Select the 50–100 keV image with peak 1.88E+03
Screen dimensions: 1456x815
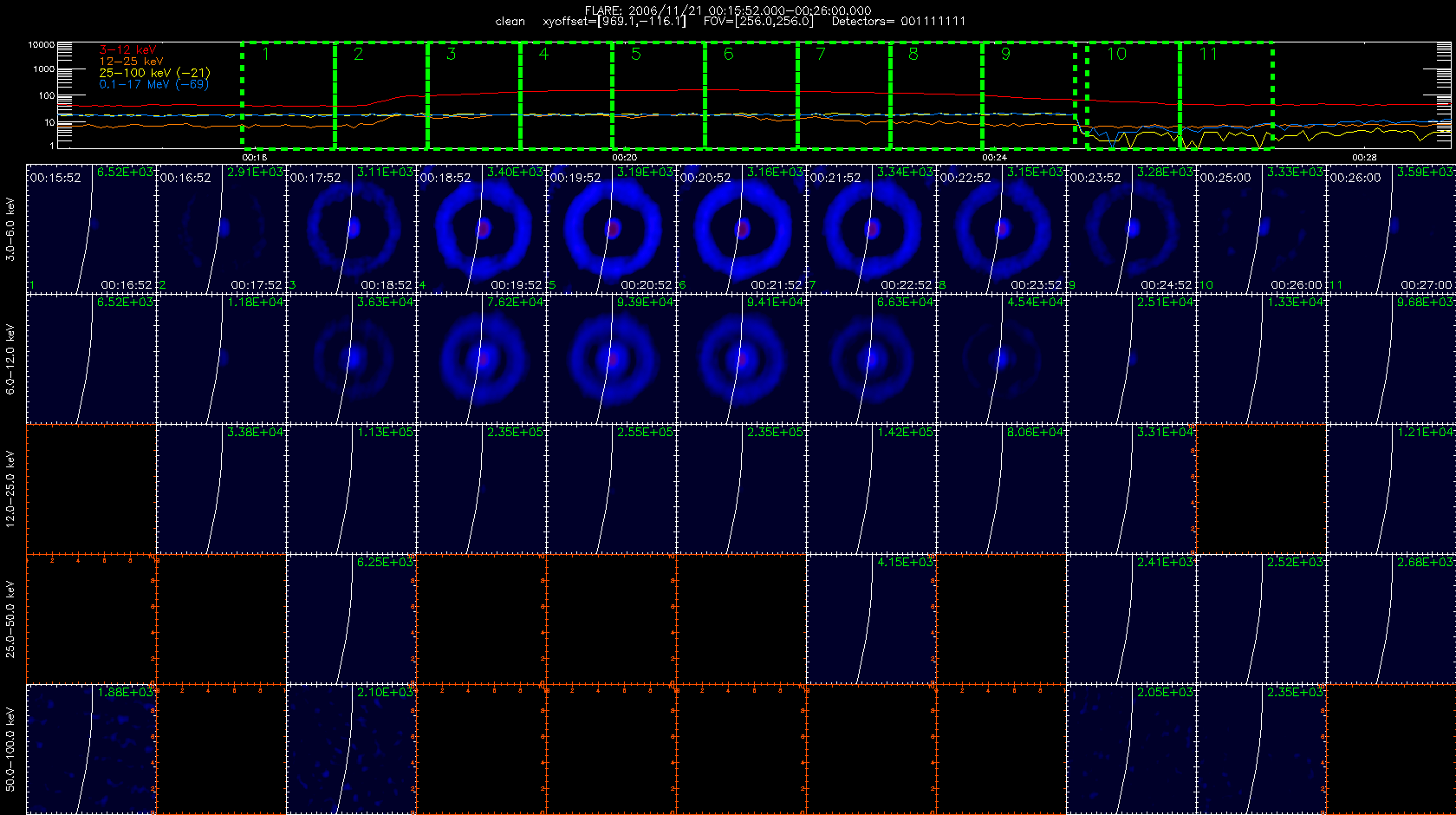[91, 749]
